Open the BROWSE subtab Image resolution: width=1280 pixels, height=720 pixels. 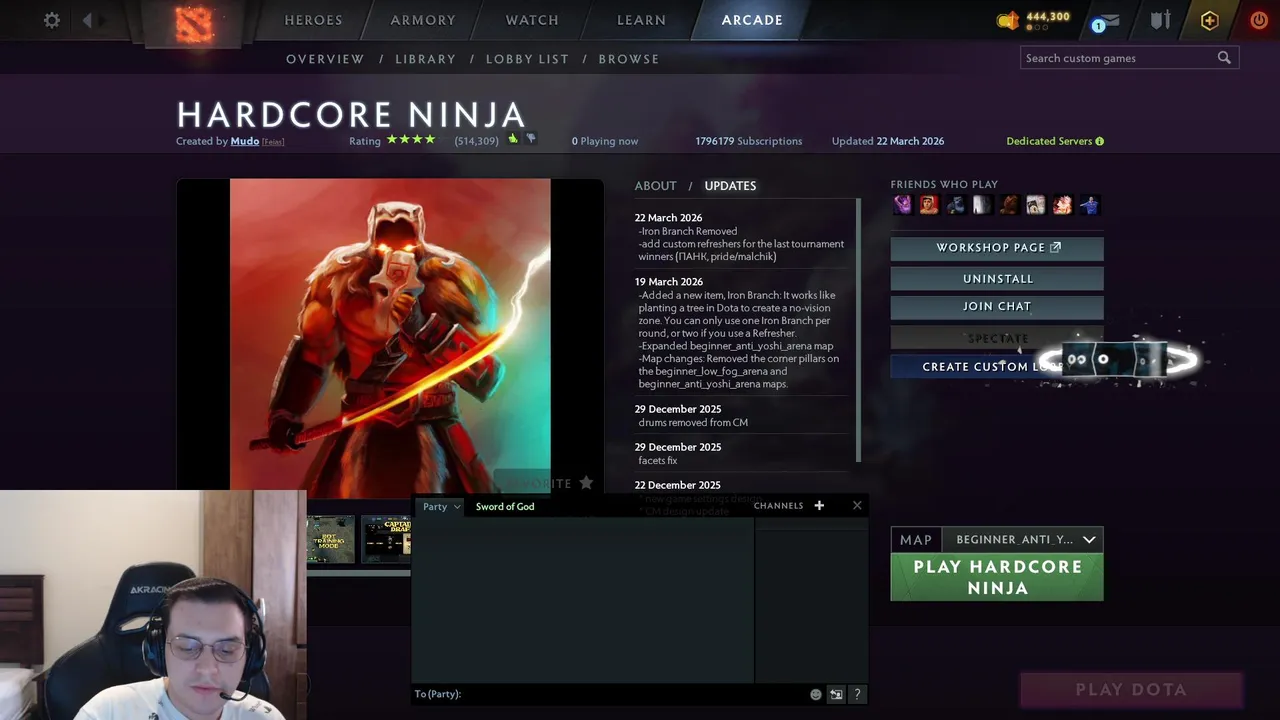pyautogui.click(x=629, y=59)
